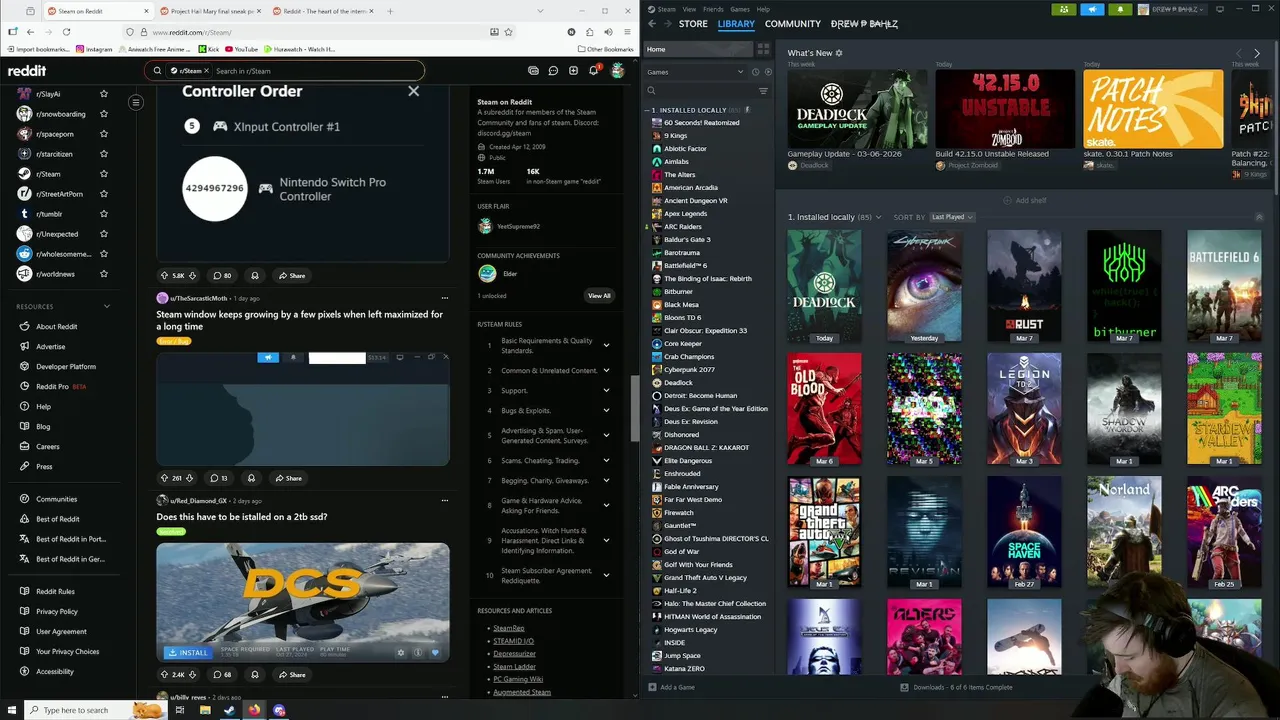Open Firefox from the taskbar
Image resolution: width=1280 pixels, height=720 pixels.
click(x=254, y=710)
